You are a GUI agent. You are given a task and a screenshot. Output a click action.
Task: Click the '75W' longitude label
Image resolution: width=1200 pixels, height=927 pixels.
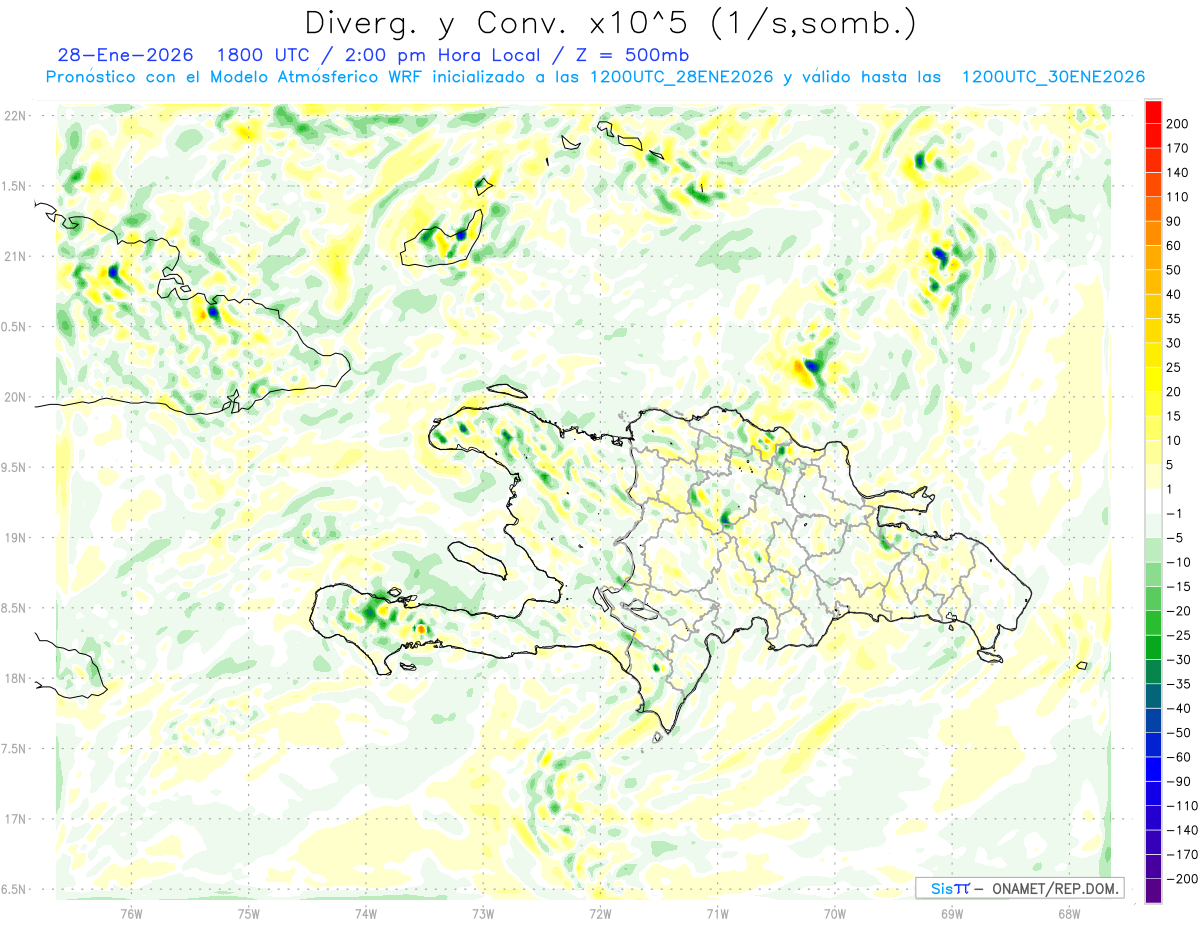pyautogui.click(x=249, y=913)
